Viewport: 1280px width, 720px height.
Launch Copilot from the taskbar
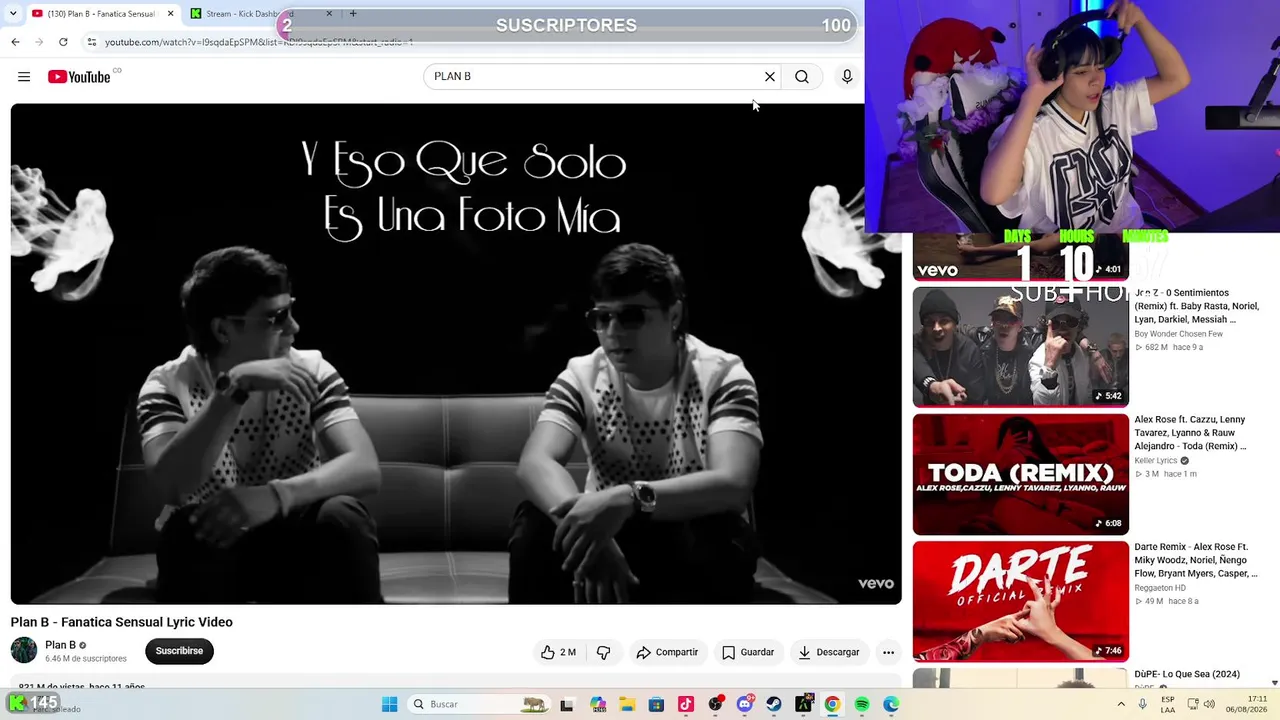point(598,704)
